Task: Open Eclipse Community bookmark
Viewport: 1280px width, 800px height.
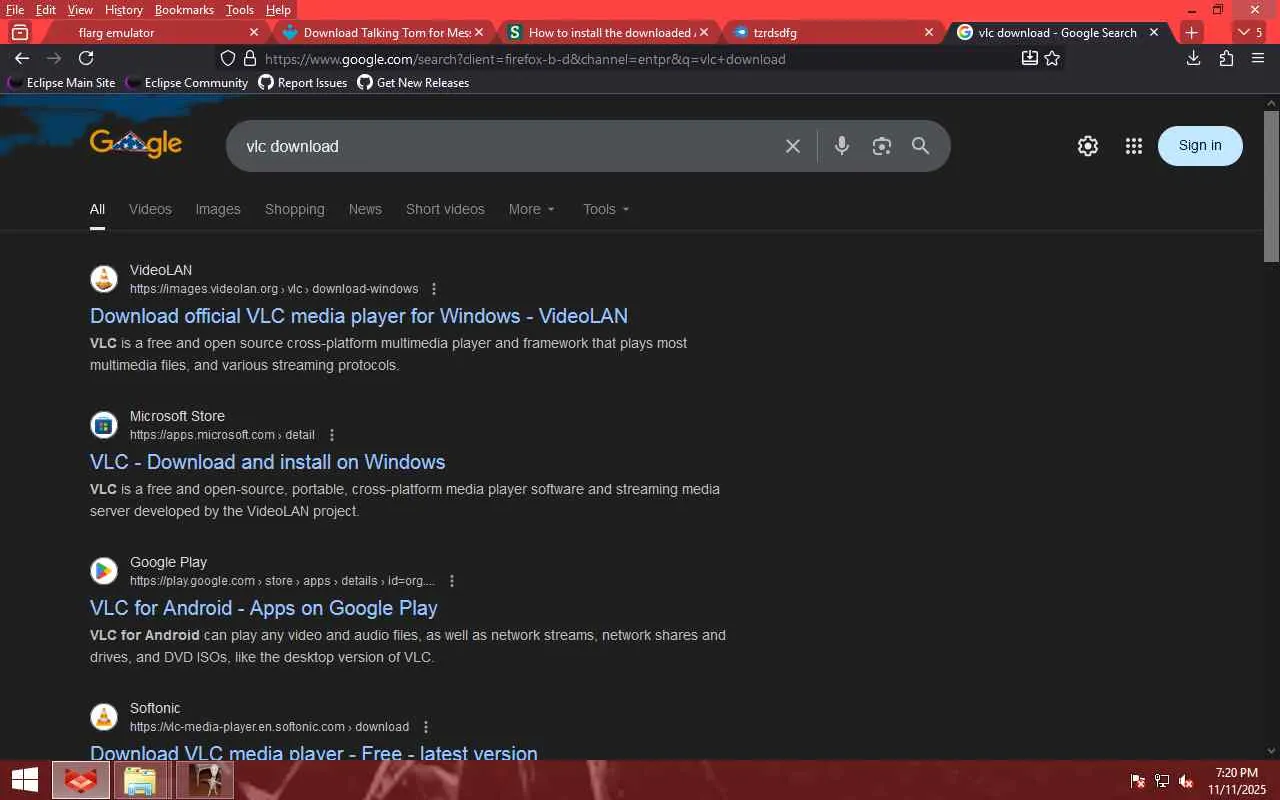Action: click(187, 83)
